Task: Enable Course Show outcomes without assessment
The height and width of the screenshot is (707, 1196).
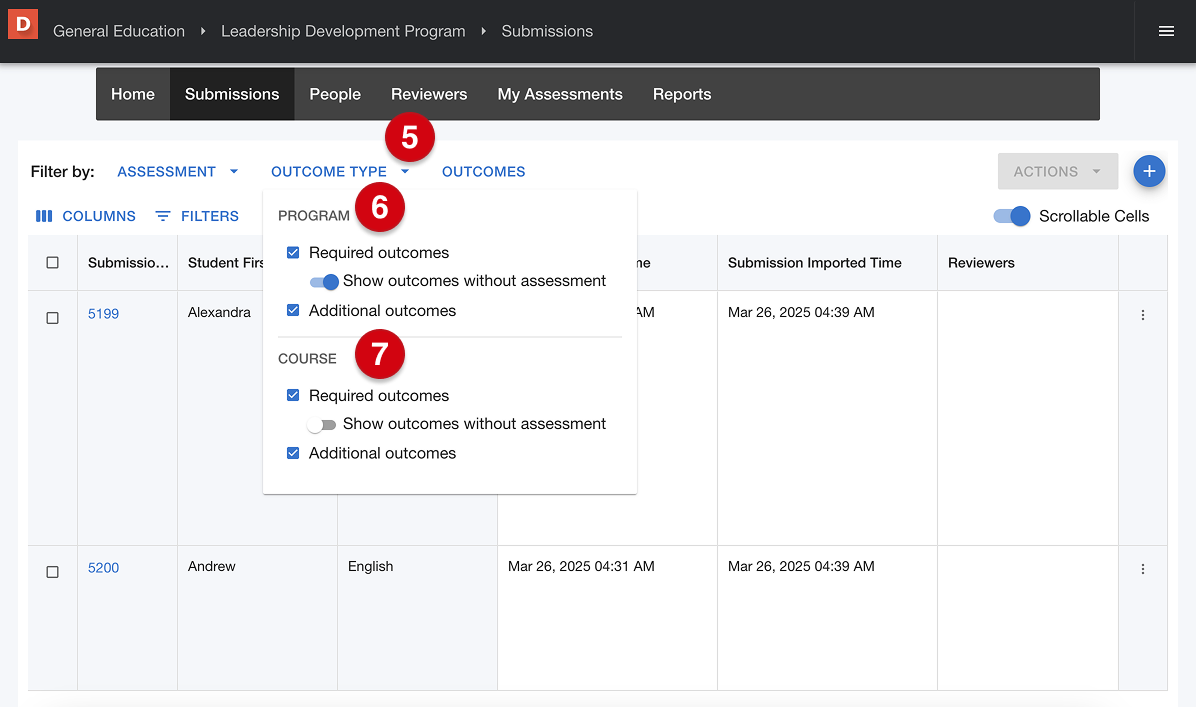Action: pos(322,425)
